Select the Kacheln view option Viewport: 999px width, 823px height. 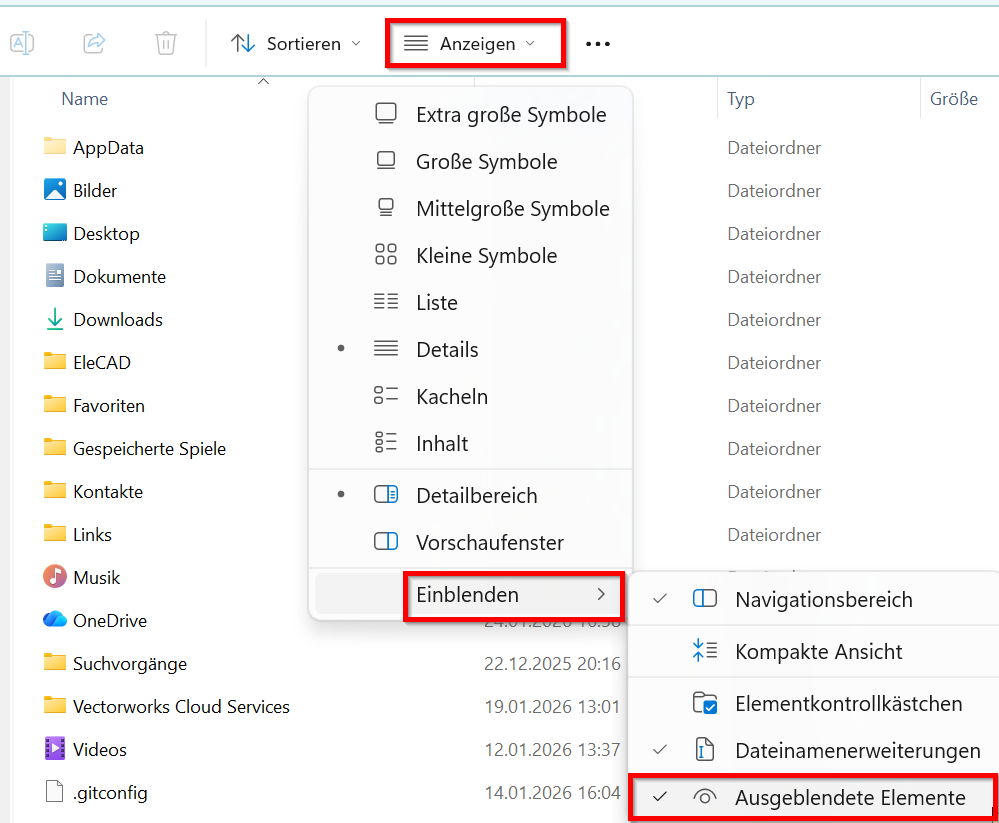pos(452,397)
